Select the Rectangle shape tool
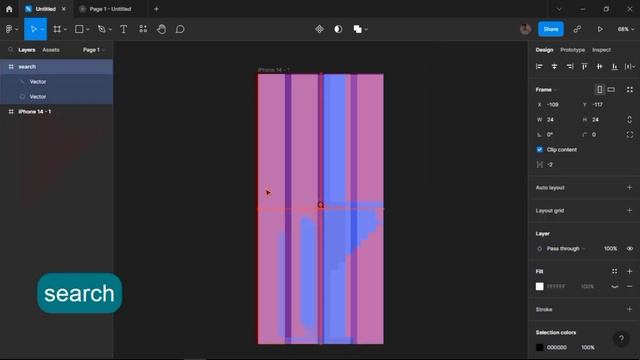 pos(79,29)
